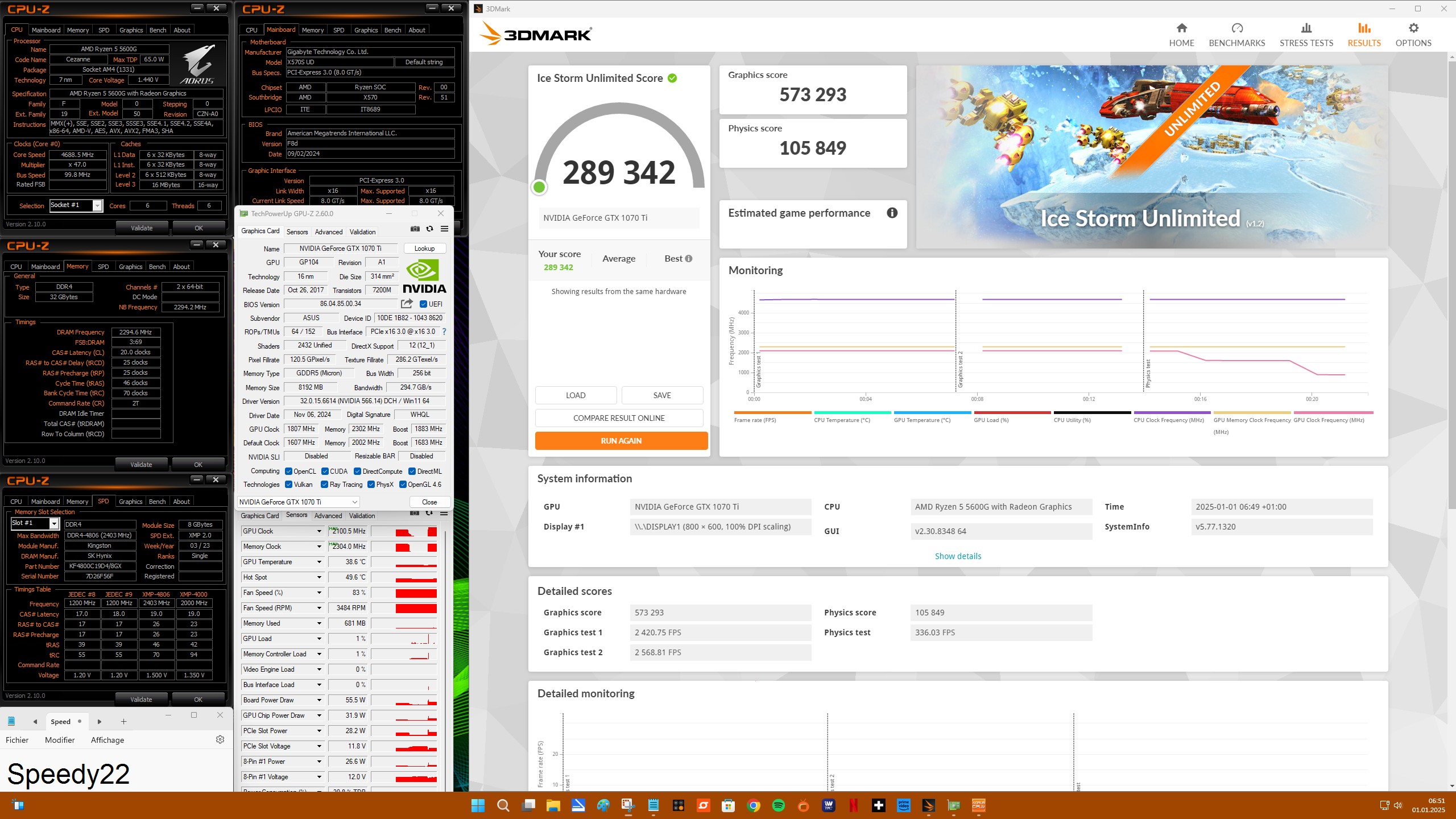The width and height of the screenshot is (1456, 819).
Task: Click the LOAD button in 3DMark
Action: tap(576, 395)
